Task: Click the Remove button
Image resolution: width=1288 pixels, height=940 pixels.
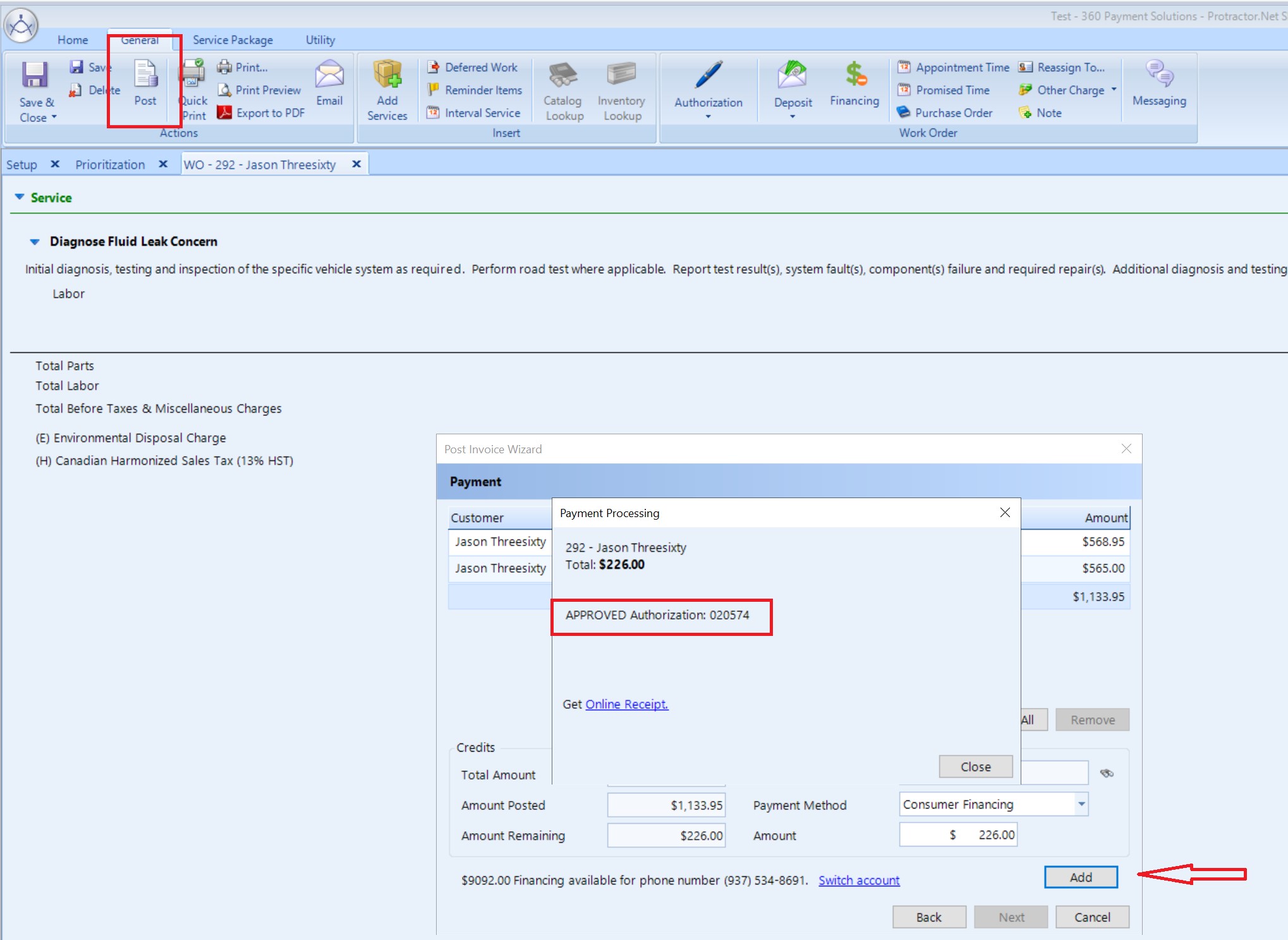Action: tap(1092, 719)
